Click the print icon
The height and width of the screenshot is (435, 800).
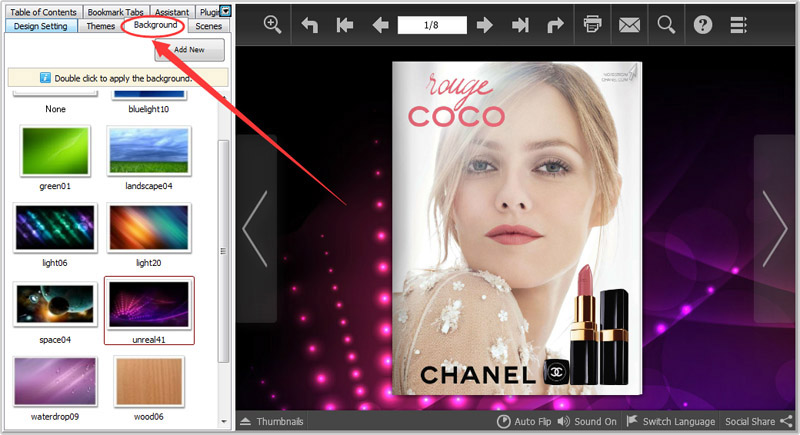pos(593,25)
